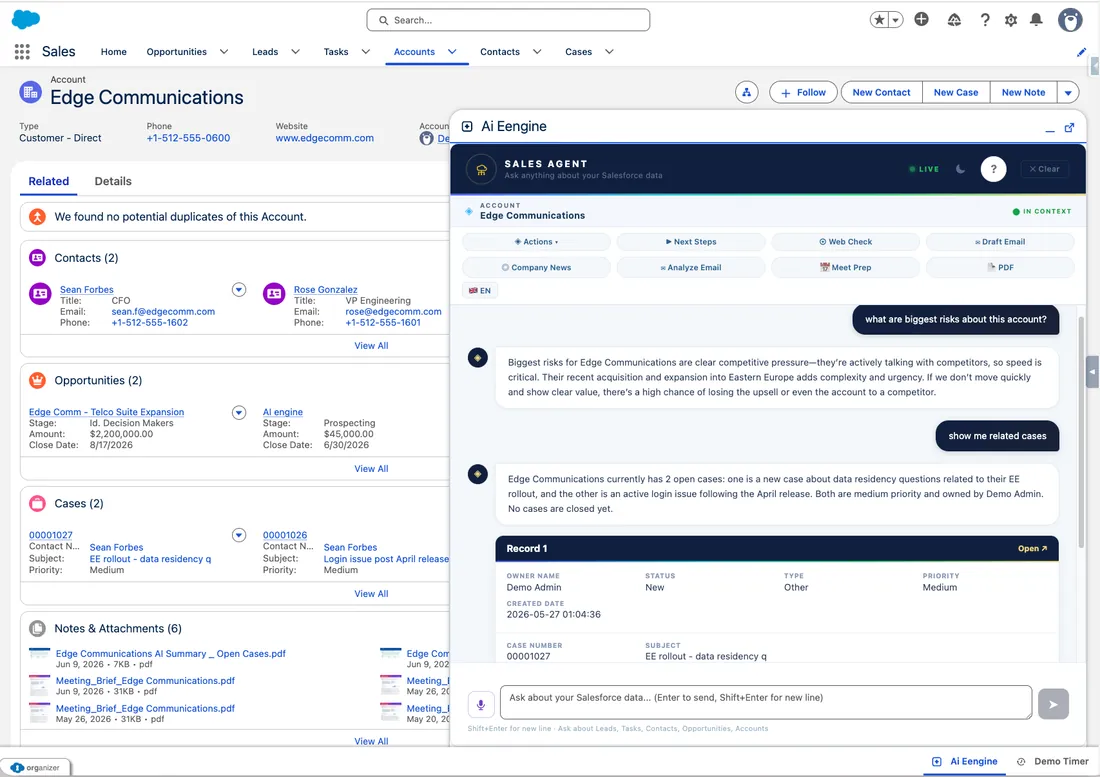Click the Draft Email quick action
Image resolution: width=1100 pixels, height=777 pixels.
pyautogui.click(x=1000, y=242)
